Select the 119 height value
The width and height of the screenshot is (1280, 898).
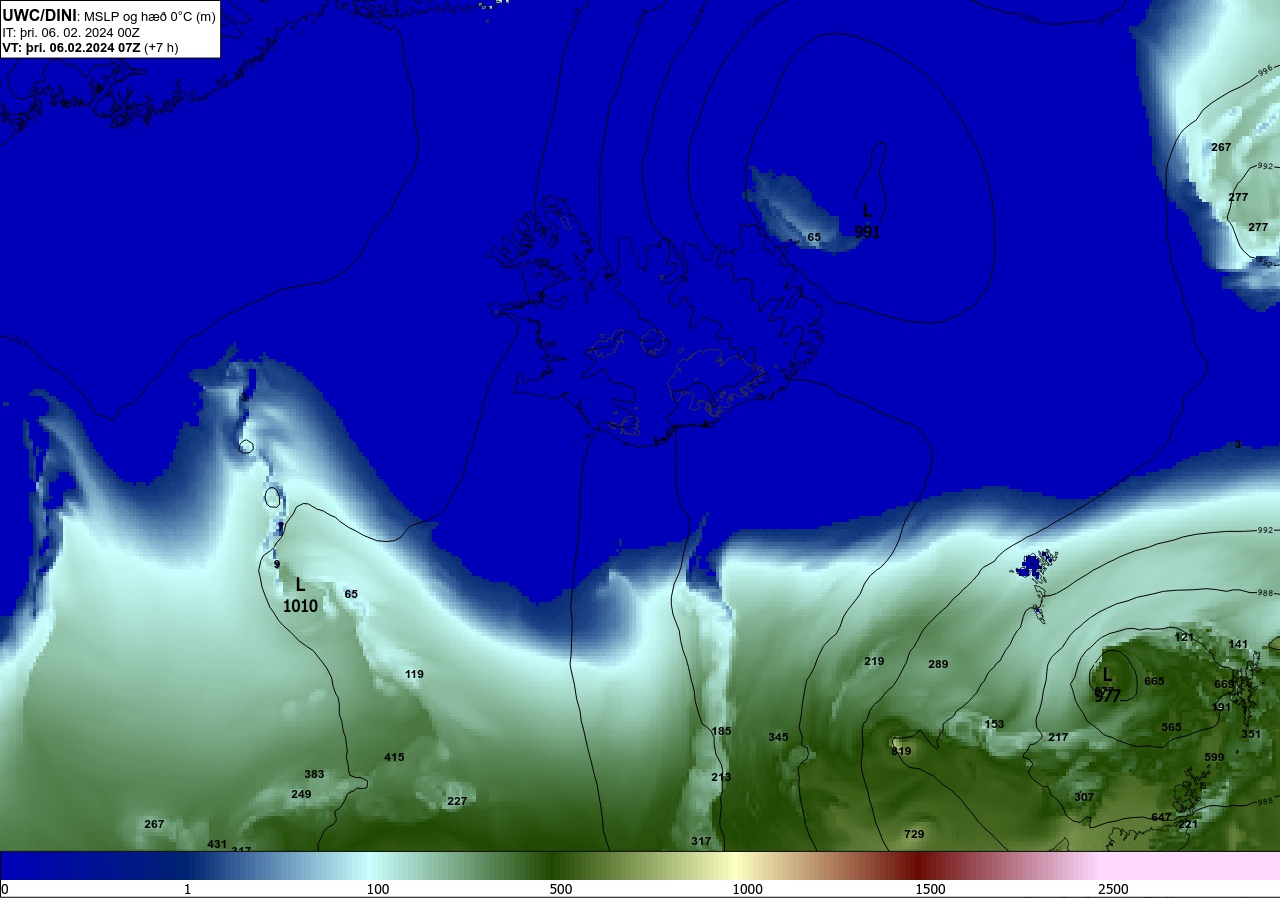click(414, 674)
